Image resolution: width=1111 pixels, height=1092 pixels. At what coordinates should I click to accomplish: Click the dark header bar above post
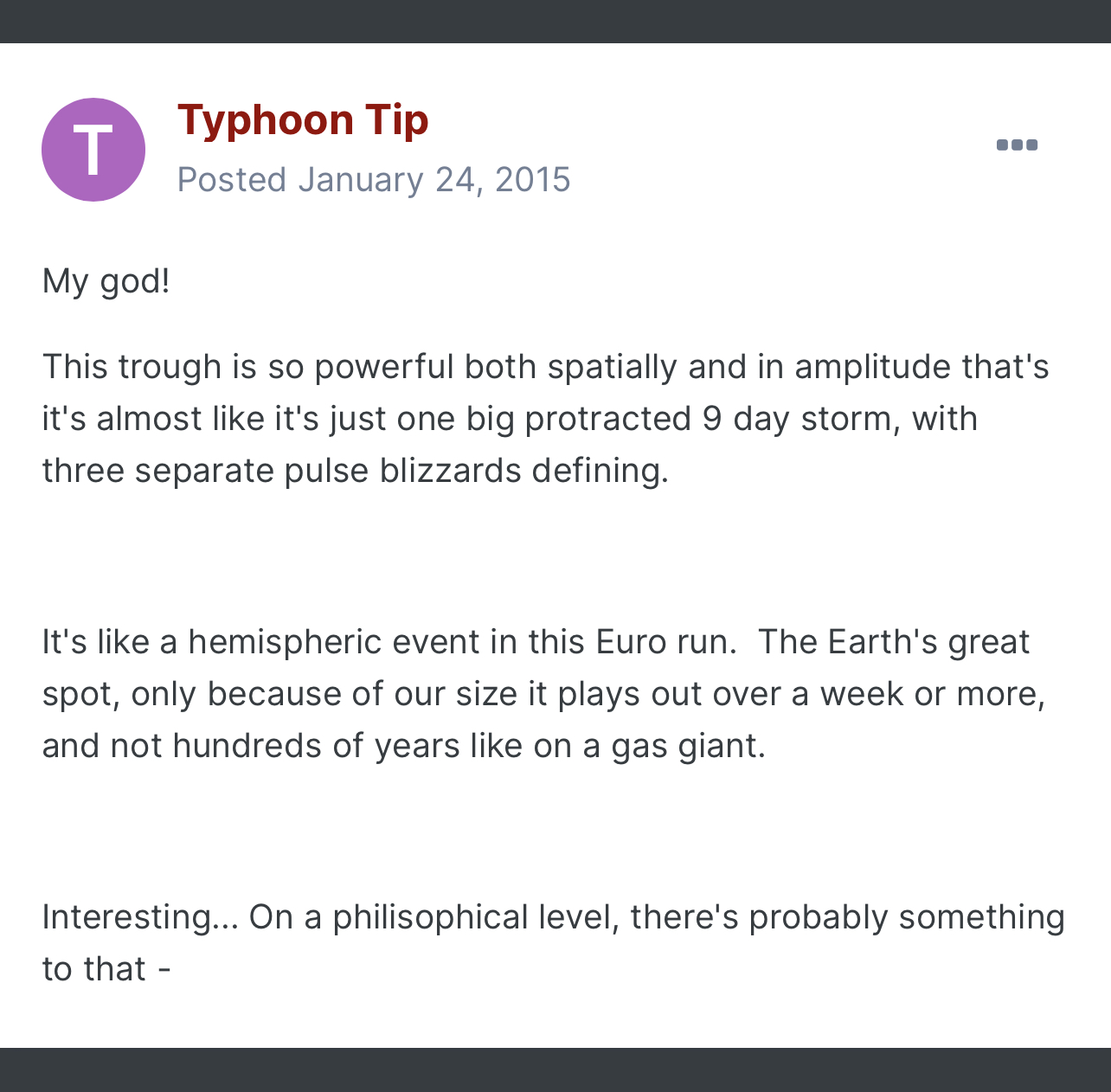(555, 22)
